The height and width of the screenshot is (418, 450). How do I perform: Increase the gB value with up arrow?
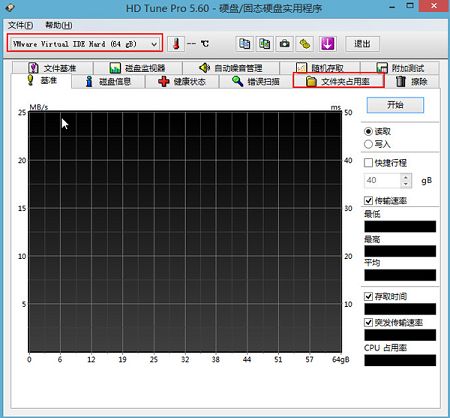tap(406, 178)
